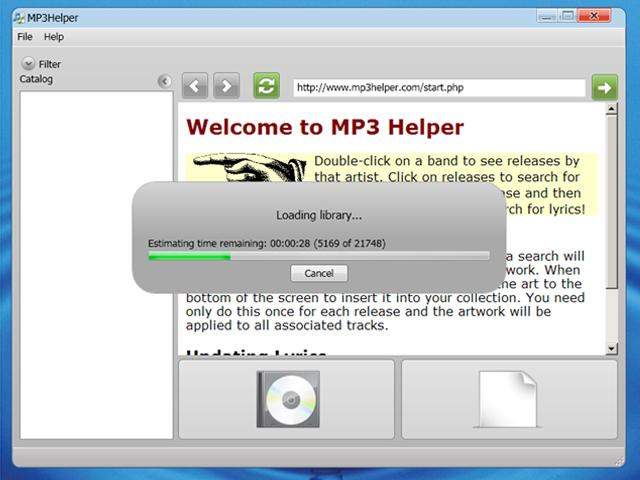Click the green refresh button

click(x=267, y=86)
